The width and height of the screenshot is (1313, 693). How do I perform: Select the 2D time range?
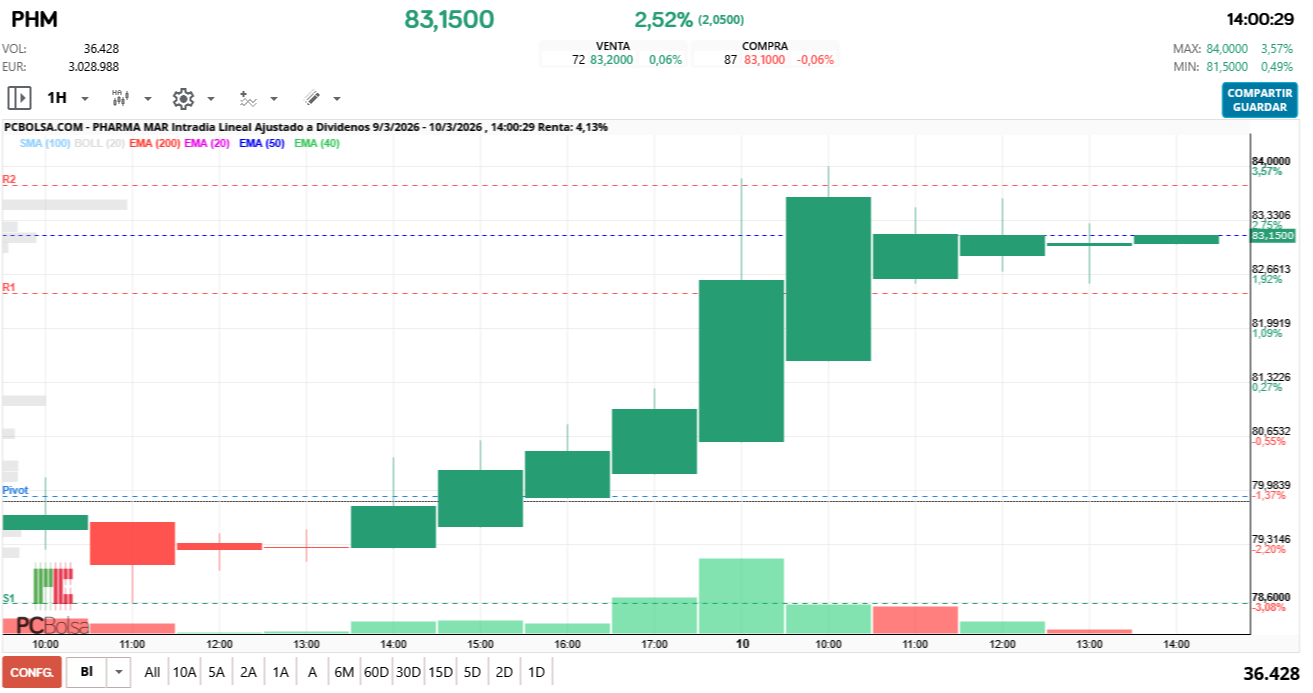(504, 672)
